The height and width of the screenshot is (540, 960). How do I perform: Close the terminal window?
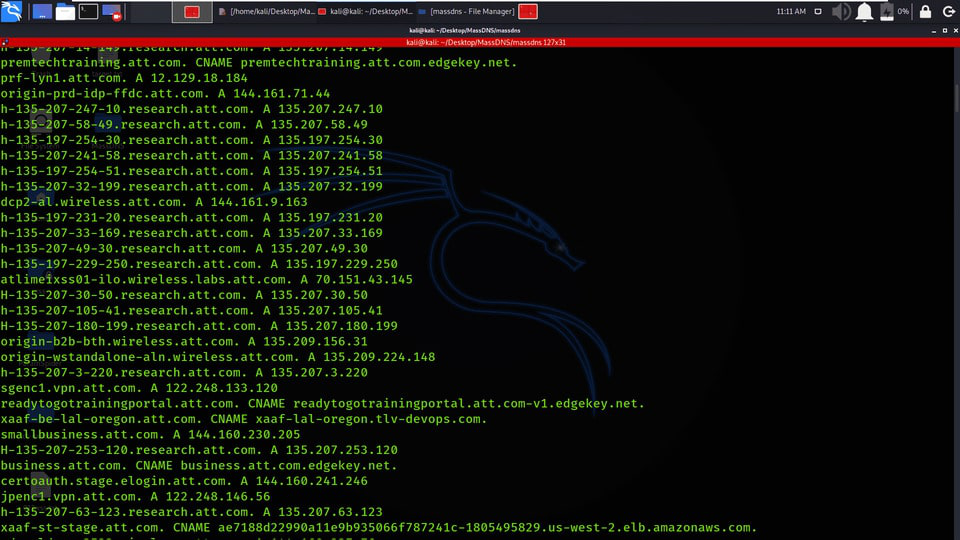955,30
